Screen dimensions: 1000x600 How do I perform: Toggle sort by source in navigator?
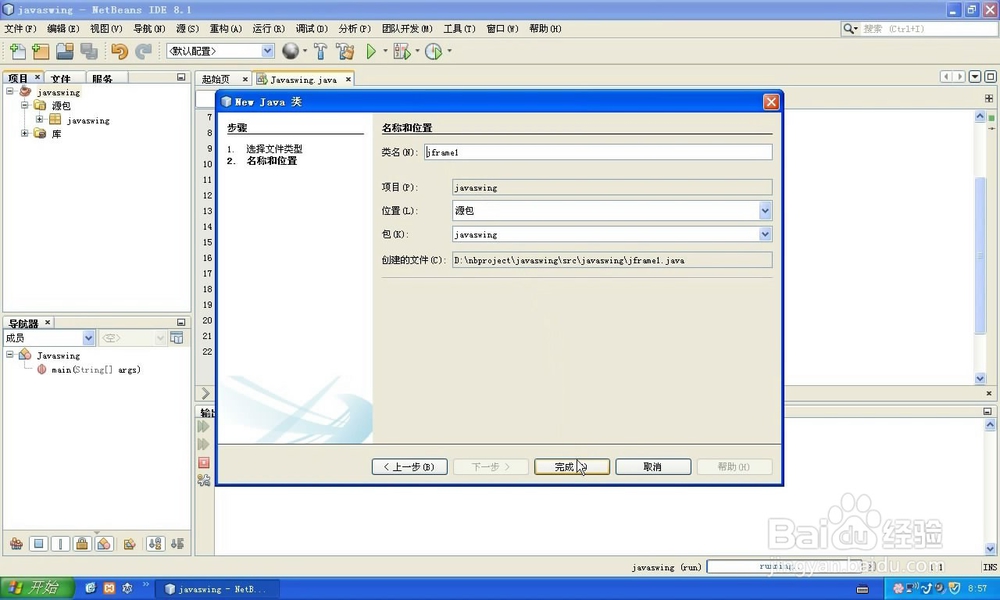point(177,543)
